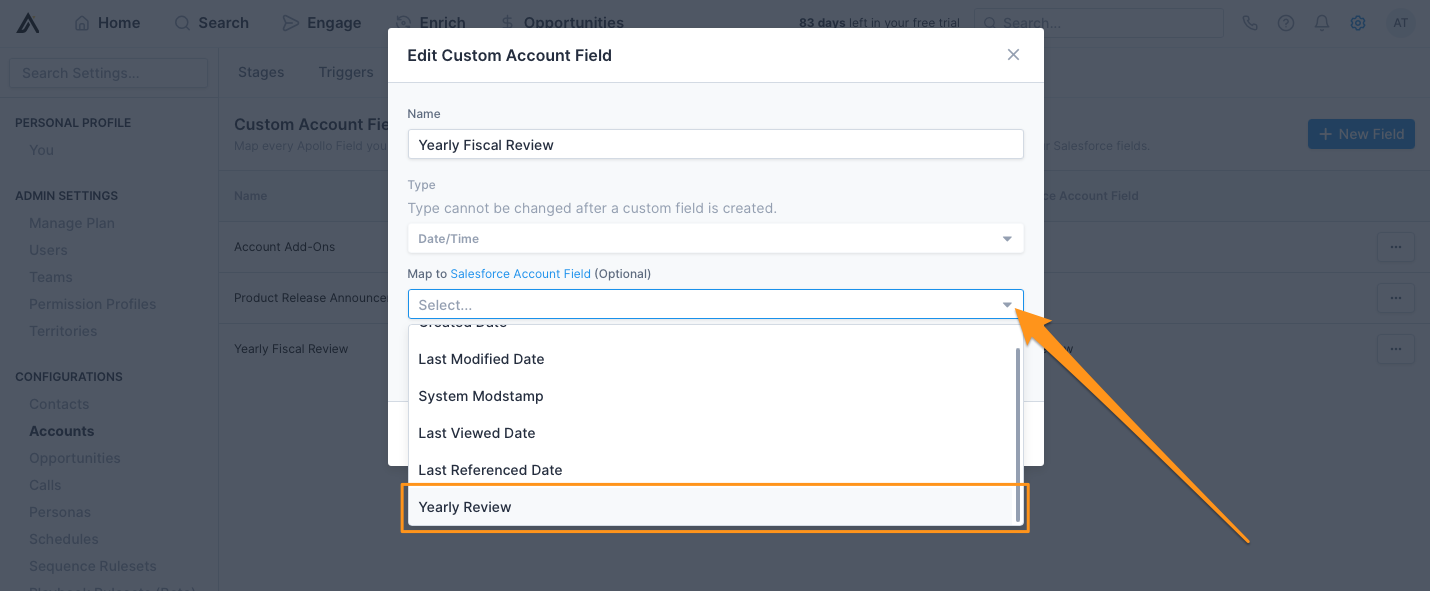The width and height of the screenshot is (1430, 591).
Task: Open the settings gear icon
Action: (x=1357, y=22)
